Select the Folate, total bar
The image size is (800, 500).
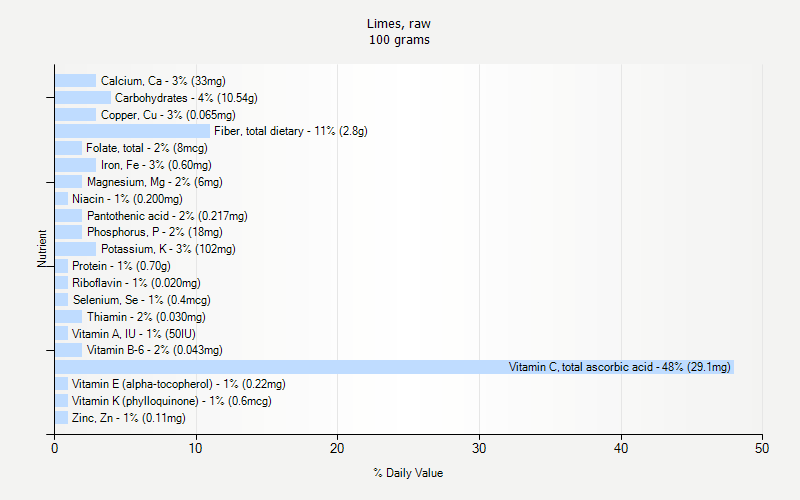(x=68, y=148)
